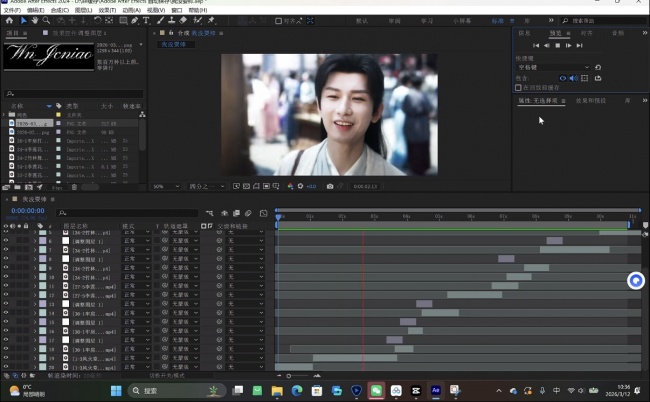Toggle the snapping checkbox in the toolbar
Screen dimensions: 650x402
point(279,21)
